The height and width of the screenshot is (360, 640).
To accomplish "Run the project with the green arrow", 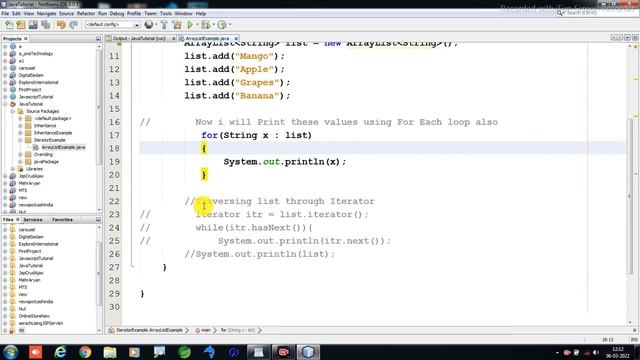I will point(190,25).
